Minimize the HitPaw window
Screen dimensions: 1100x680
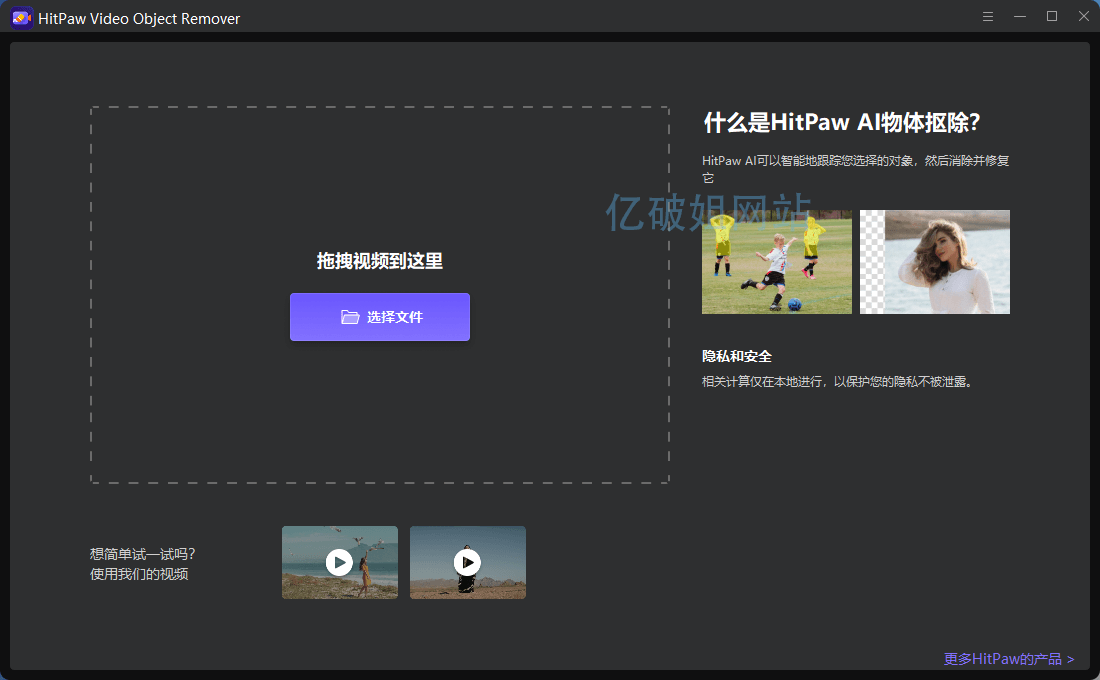[x=1020, y=17]
